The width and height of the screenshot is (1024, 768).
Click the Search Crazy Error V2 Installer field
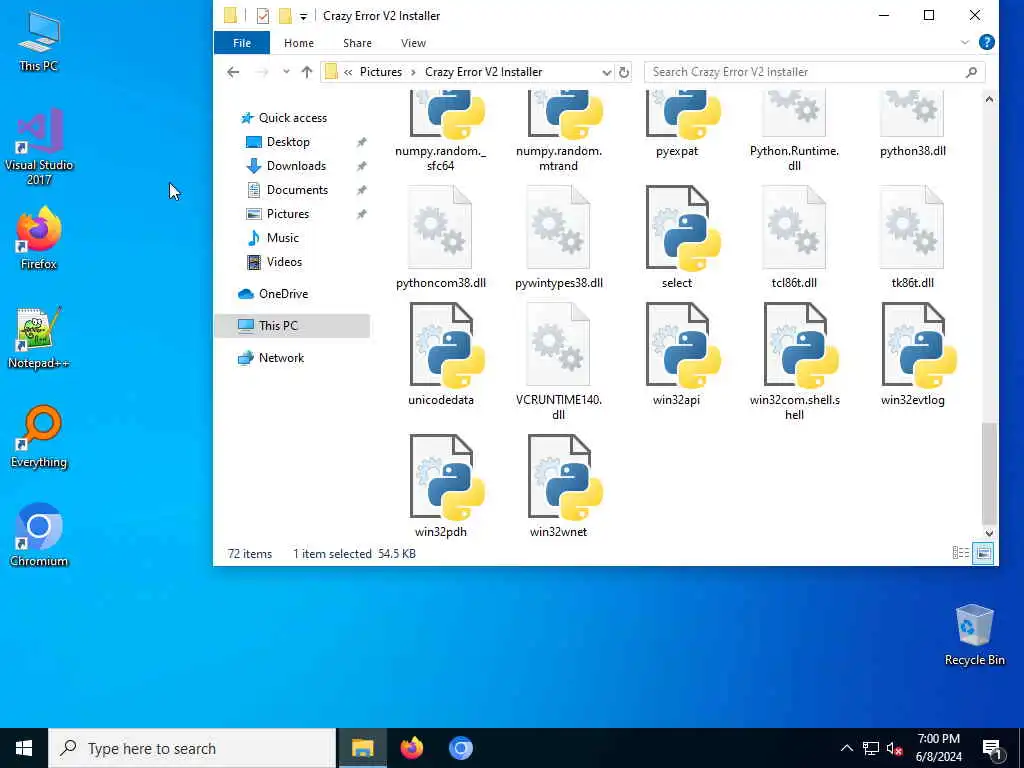pos(814,72)
